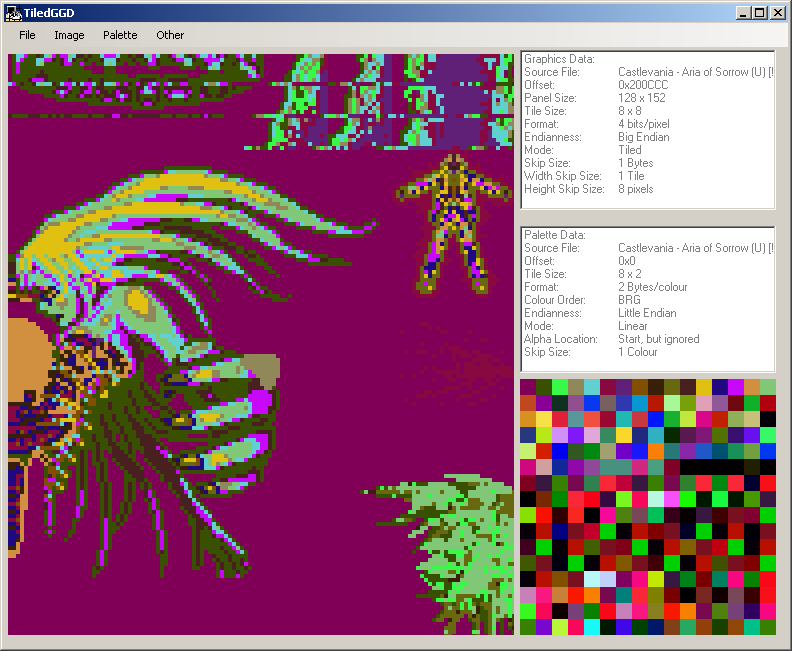This screenshot has width=792, height=651.
Task: Close the TiledGGD window
Action: (x=777, y=13)
